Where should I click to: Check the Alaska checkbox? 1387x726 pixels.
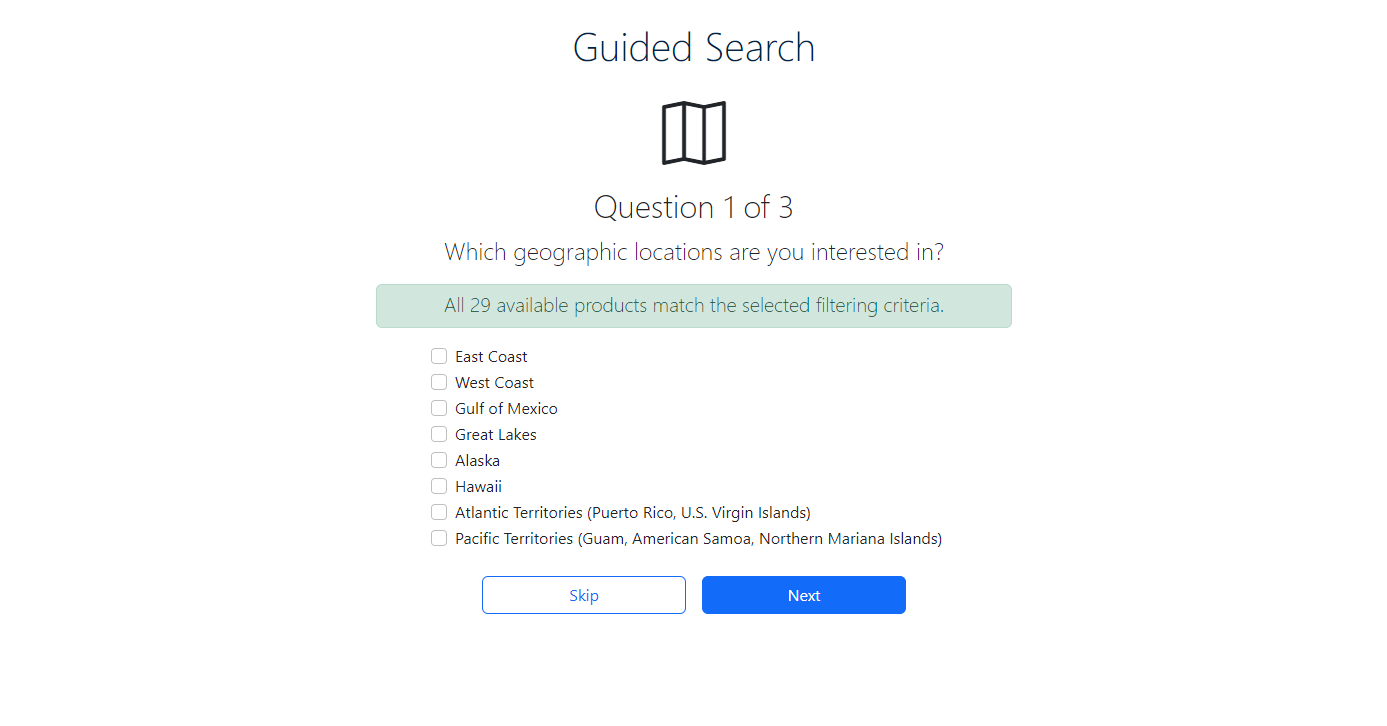[x=438, y=460]
